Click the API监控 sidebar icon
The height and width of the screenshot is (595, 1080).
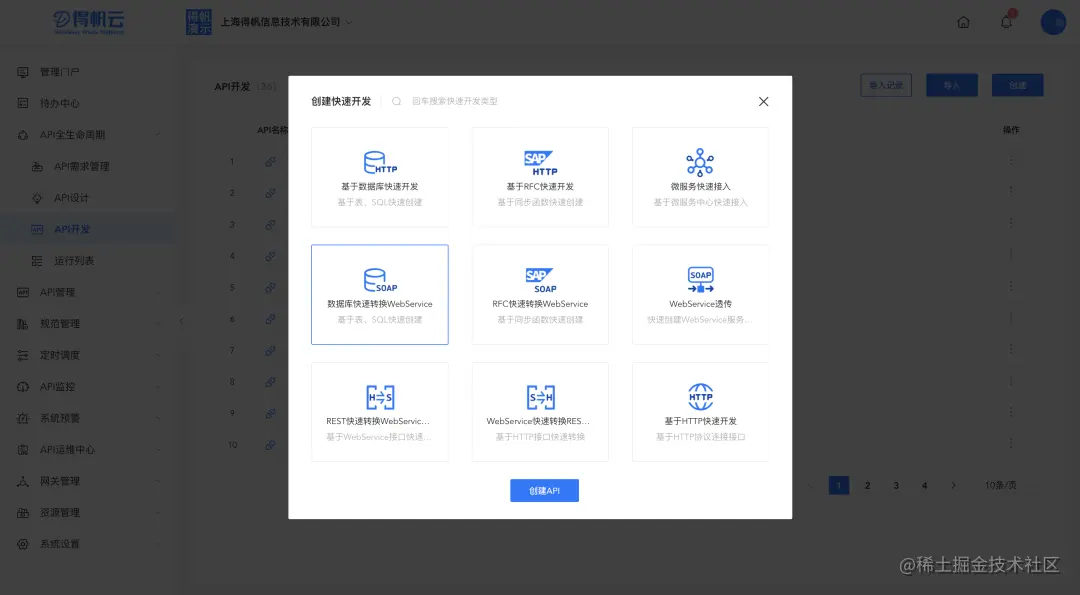pyautogui.click(x=23, y=386)
